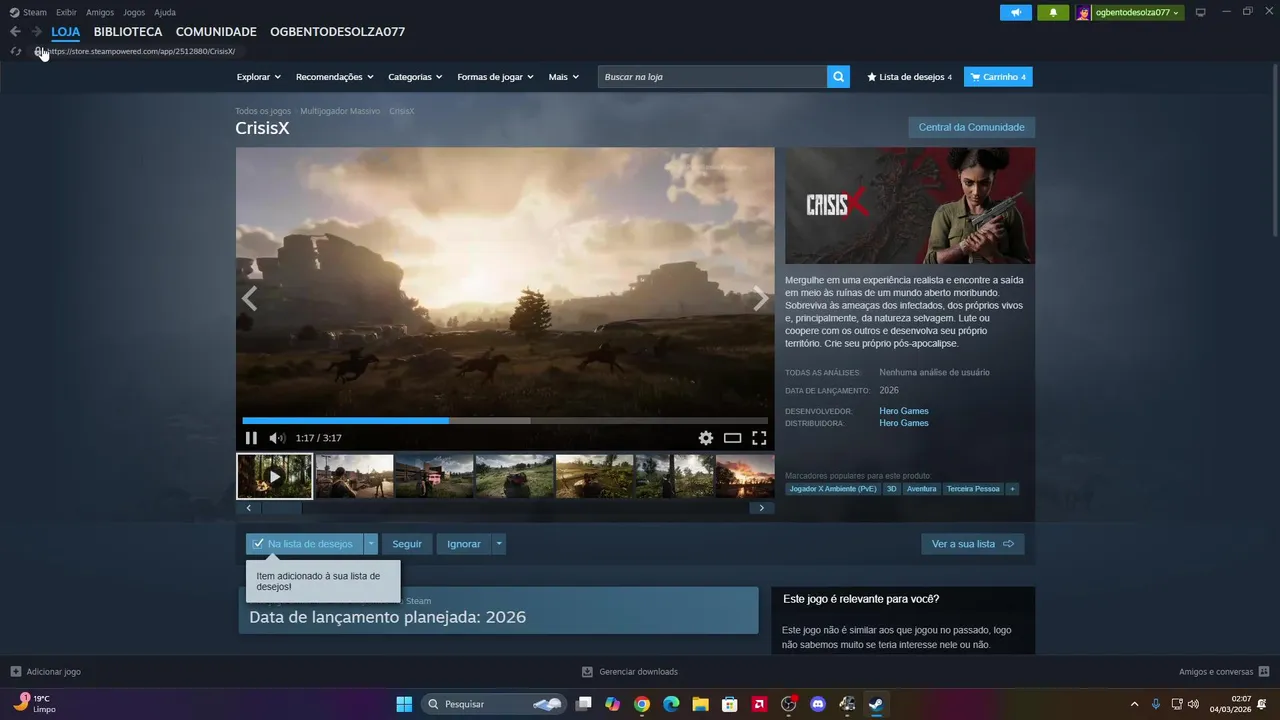The width and height of the screenshot is (1280, 720).
Task: Open the Ajuda menu
Action: coord(165,12)
